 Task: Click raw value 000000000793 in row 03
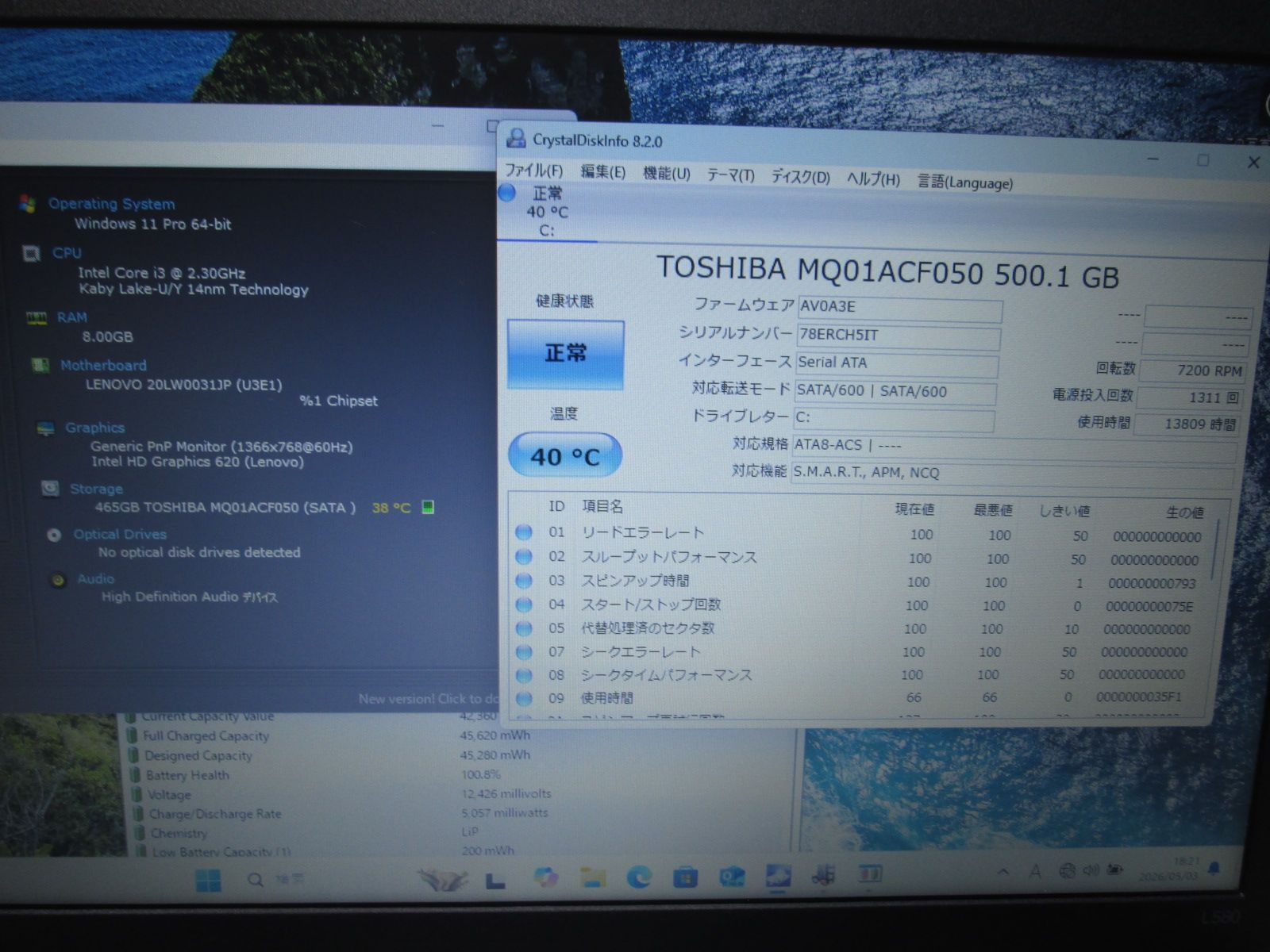(1152, 583)
